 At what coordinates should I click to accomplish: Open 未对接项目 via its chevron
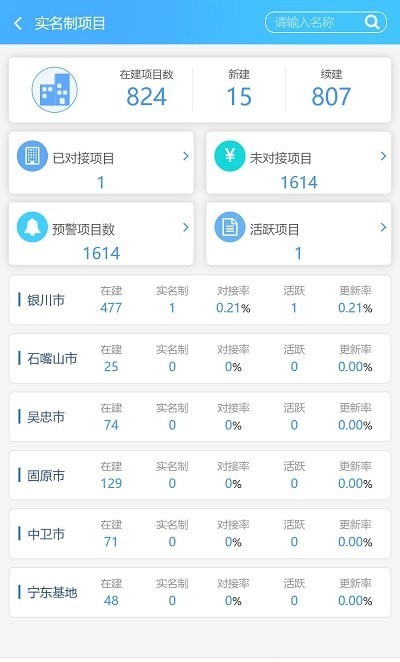pyautogui.click(x=383, y=156)
